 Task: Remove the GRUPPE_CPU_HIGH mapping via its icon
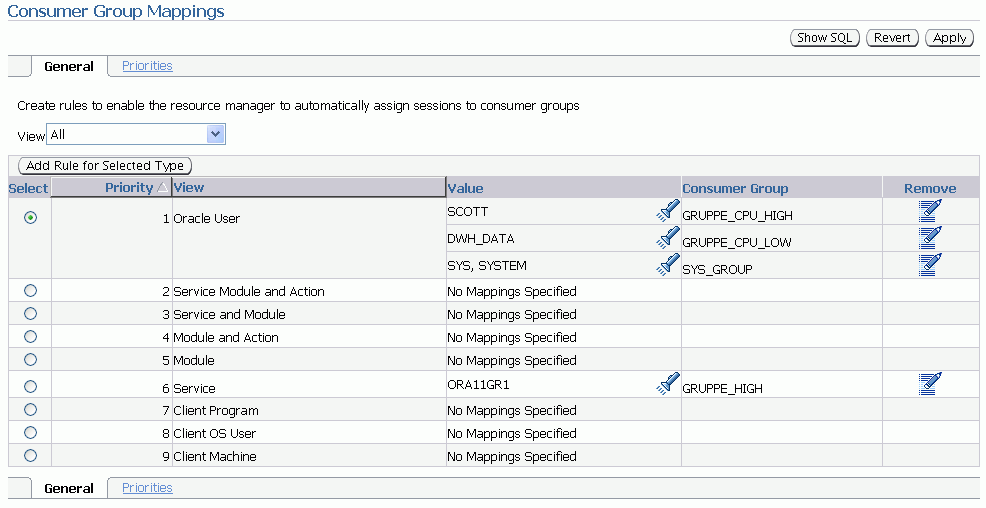pyautogui.click(x=930, y=211)
